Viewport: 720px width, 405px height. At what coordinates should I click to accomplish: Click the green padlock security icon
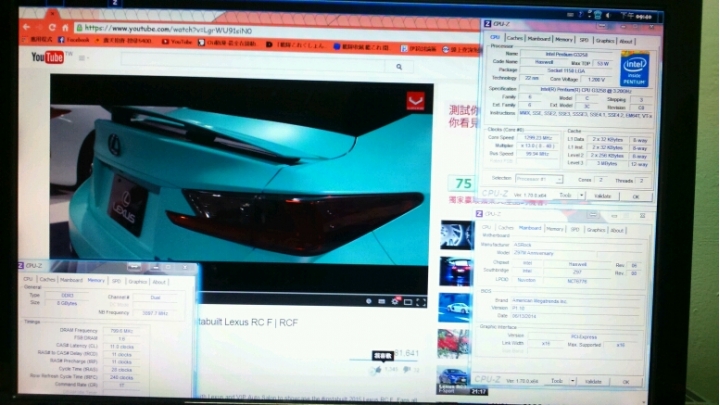point(79,28)
